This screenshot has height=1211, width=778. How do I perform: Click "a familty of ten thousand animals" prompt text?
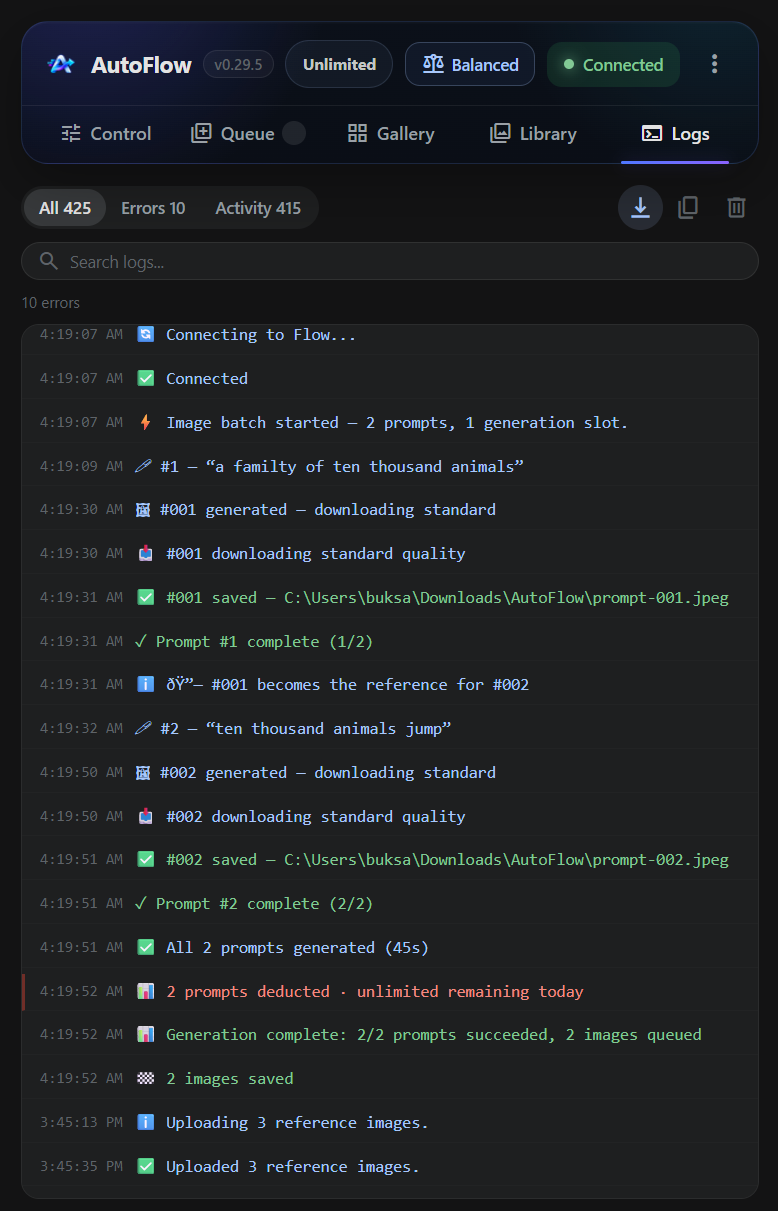coord(364,466)
